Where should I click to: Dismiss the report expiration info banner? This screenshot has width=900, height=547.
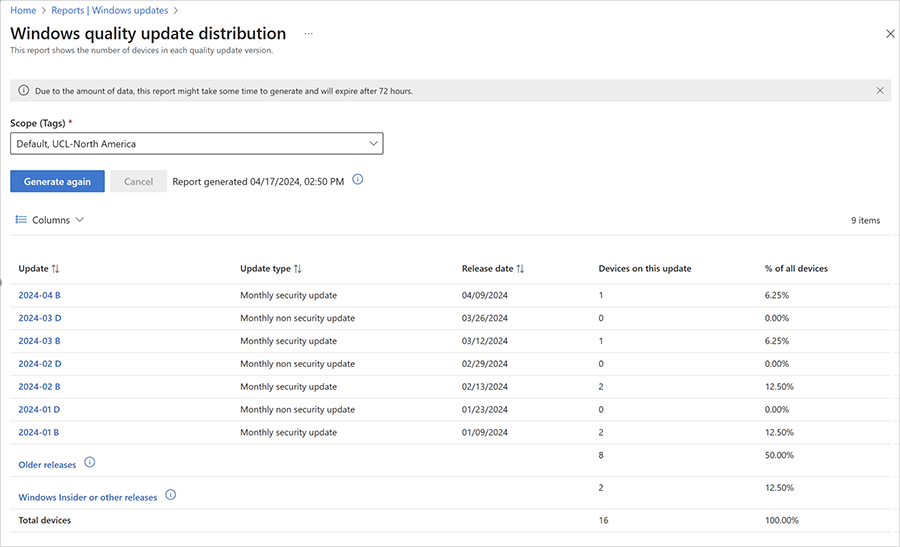(x=880, y=91)
